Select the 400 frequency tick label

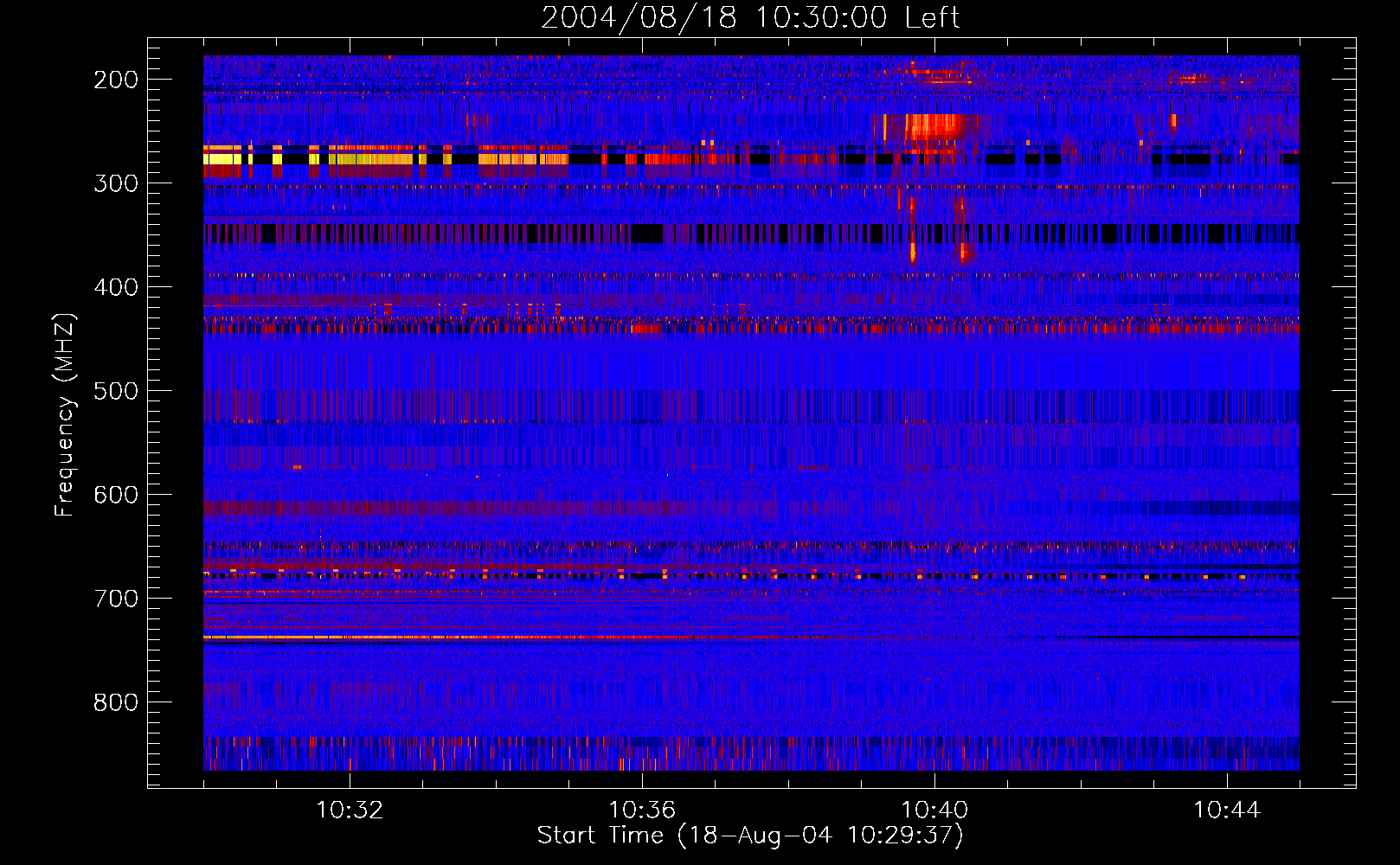point(116,287)
